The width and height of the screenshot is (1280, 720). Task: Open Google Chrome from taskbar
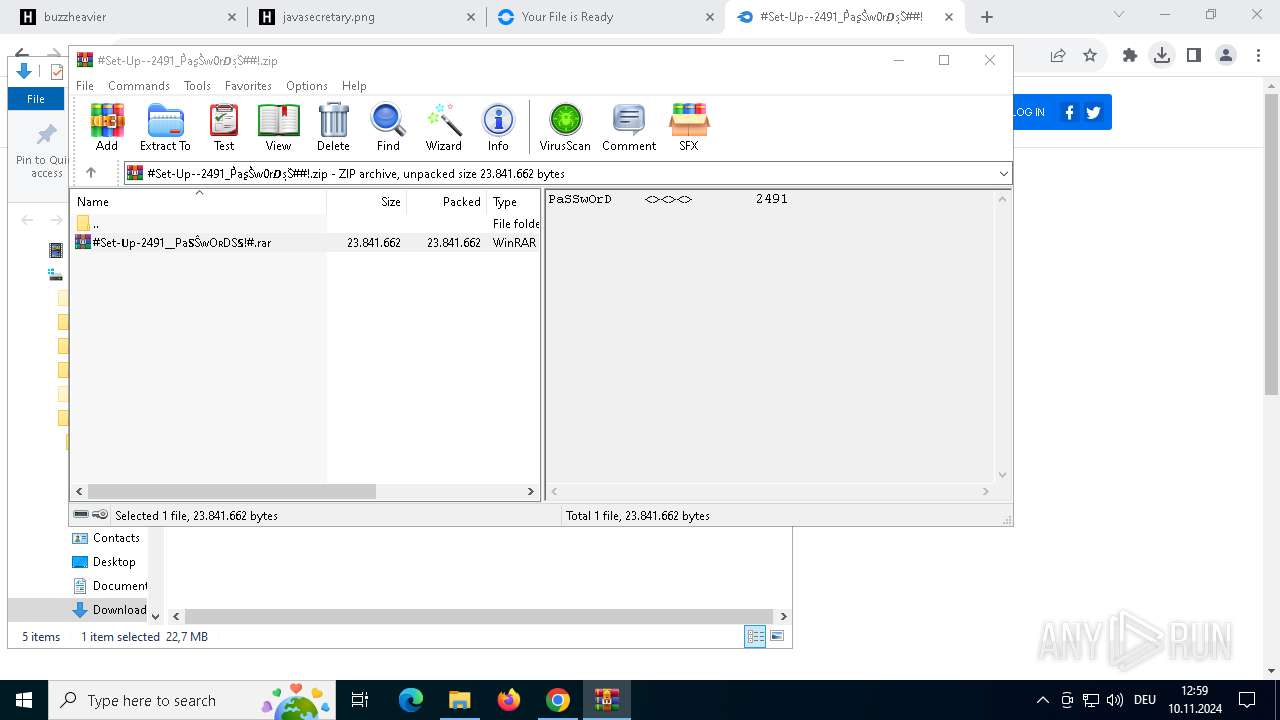558,700
